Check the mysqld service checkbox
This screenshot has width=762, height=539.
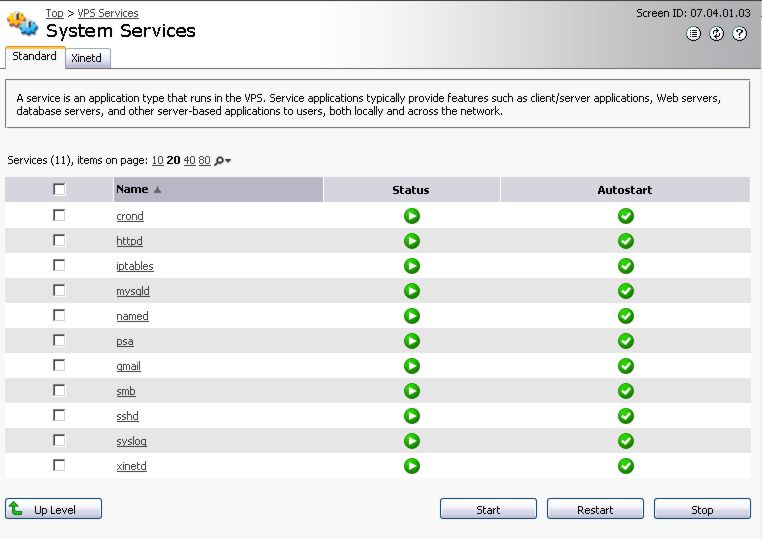click(x=59, y=290)
